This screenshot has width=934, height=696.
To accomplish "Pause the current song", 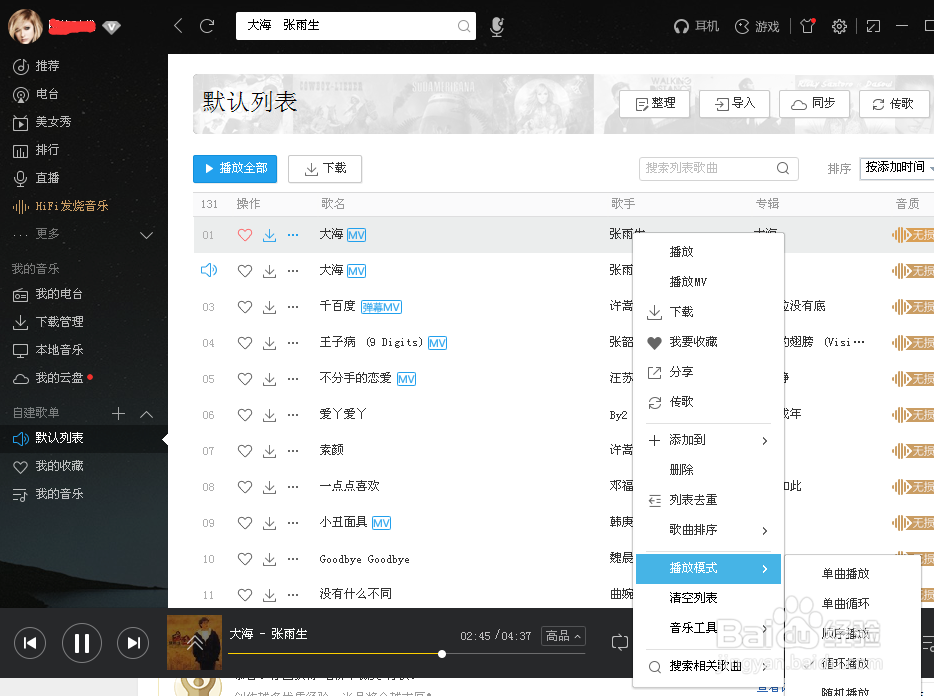I will tap(82, 643).
